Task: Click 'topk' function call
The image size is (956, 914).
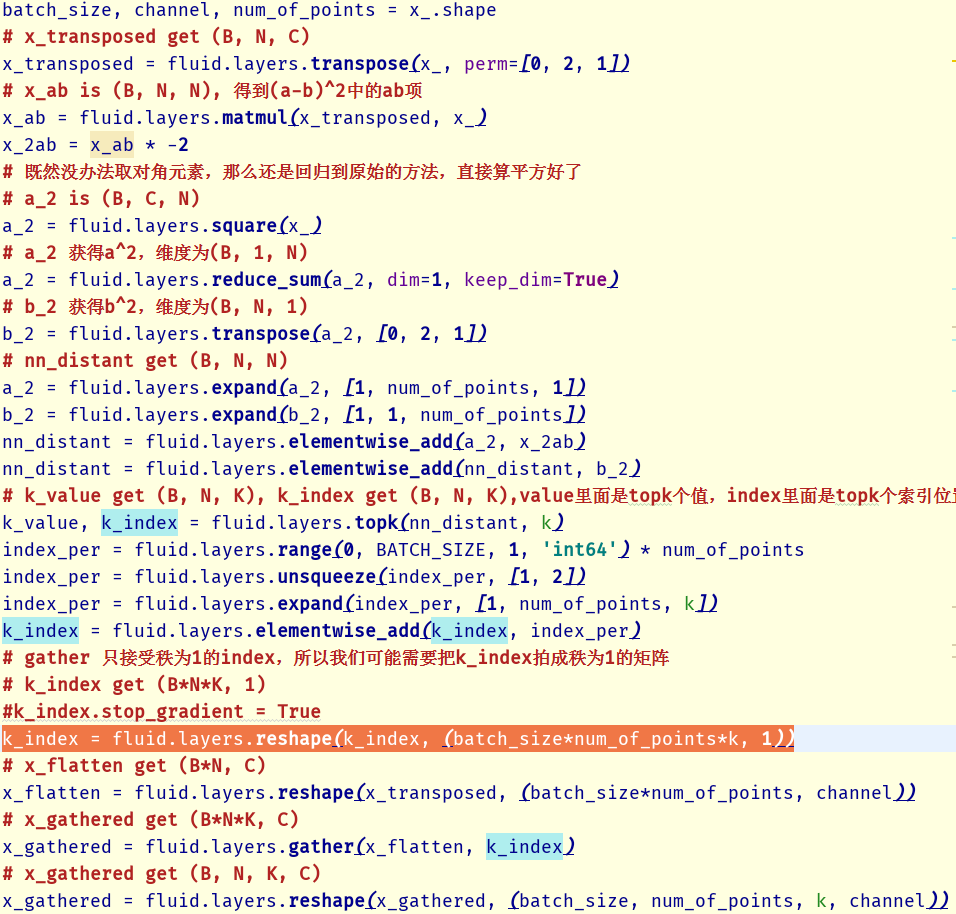Action: click(377, 523)
